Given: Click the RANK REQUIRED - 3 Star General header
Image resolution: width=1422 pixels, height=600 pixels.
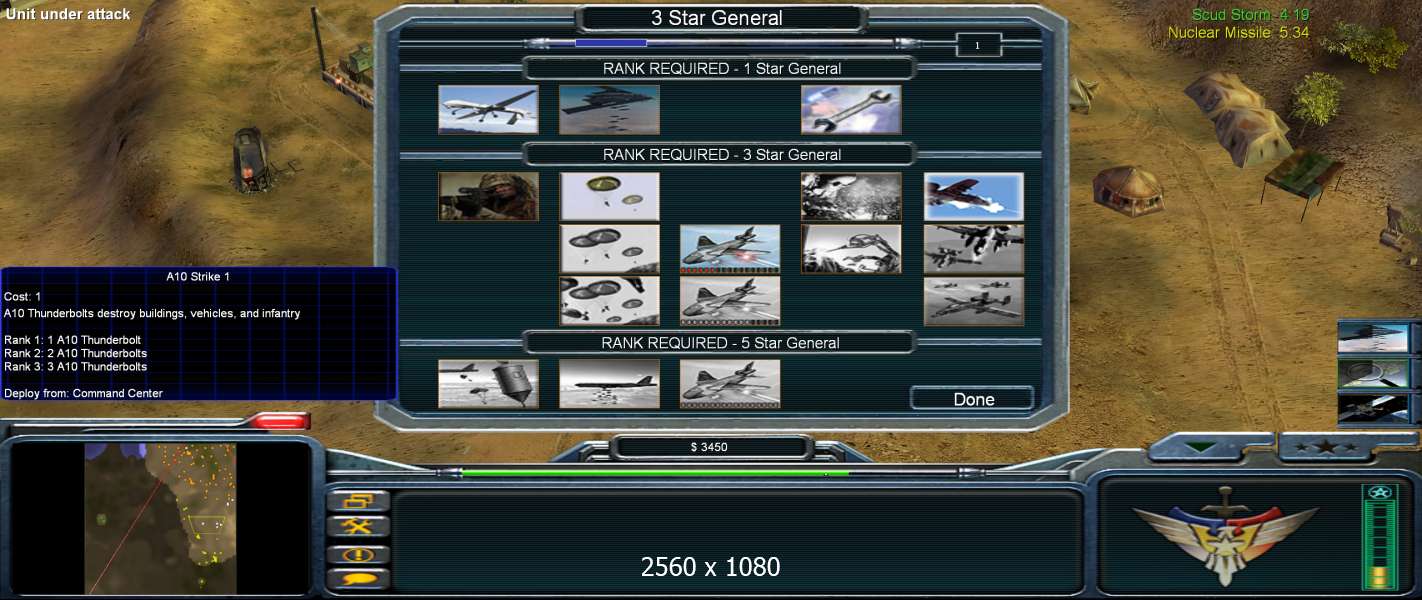Looking at the screenshot, I should [721, 155].
